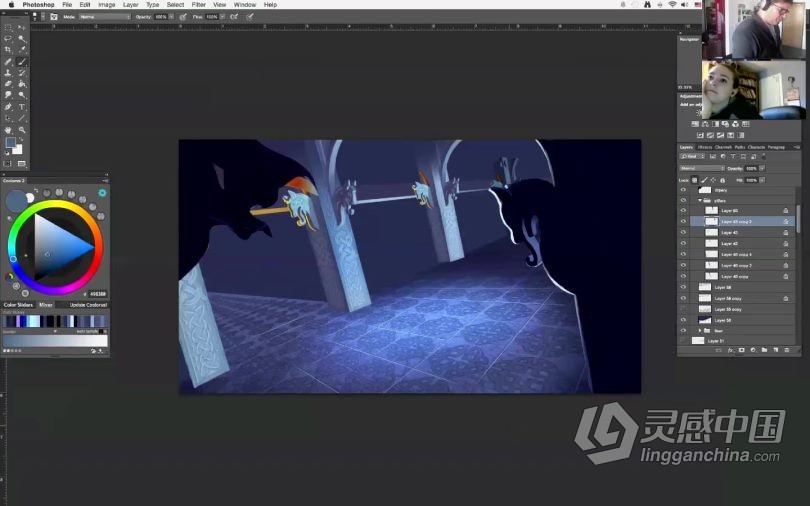
Task: Create new group folder icon in Layers panel
Action: coord(764,350)
